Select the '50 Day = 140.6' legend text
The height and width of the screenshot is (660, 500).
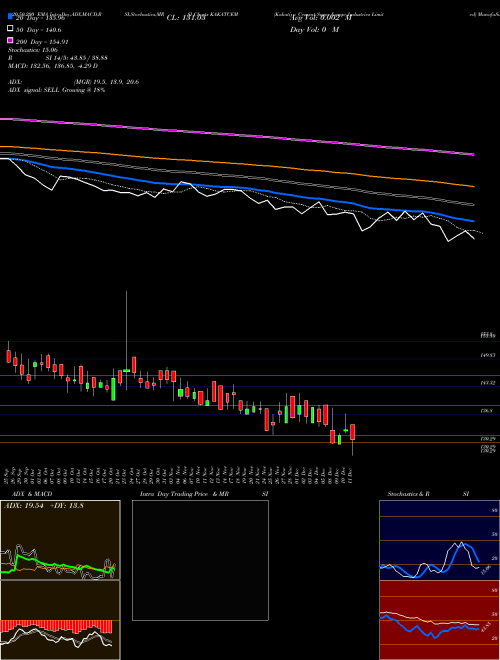click(x=39, y=30)
